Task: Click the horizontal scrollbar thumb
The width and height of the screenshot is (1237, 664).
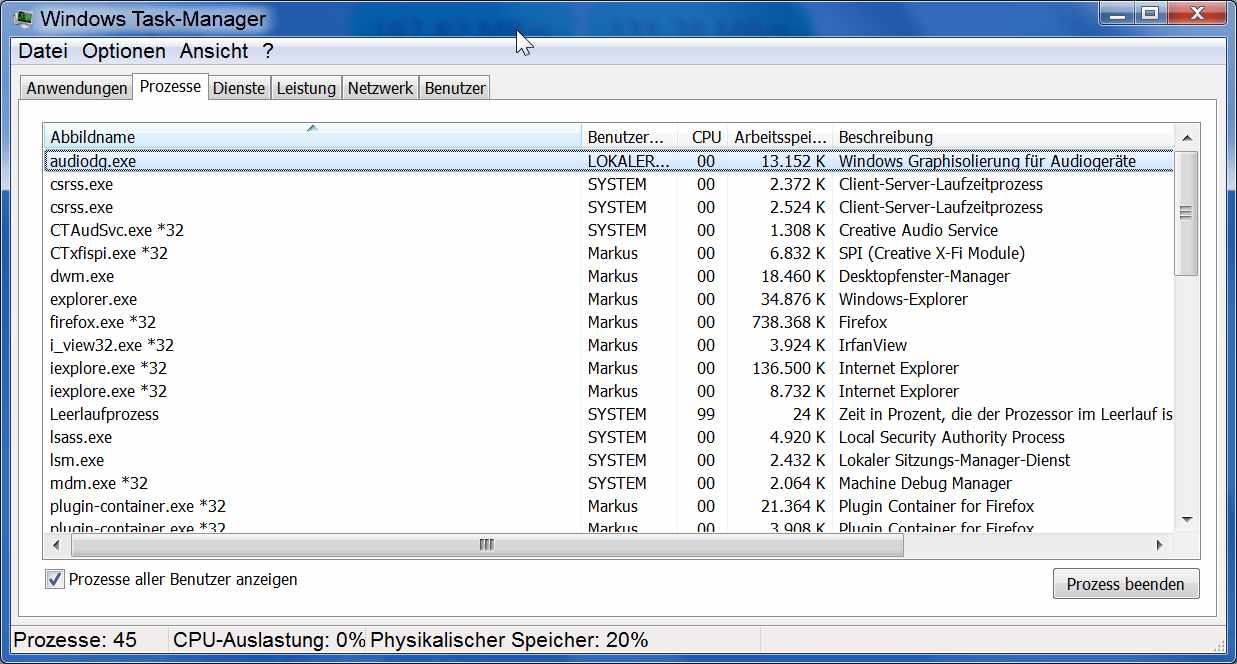Action: (487, 545)
